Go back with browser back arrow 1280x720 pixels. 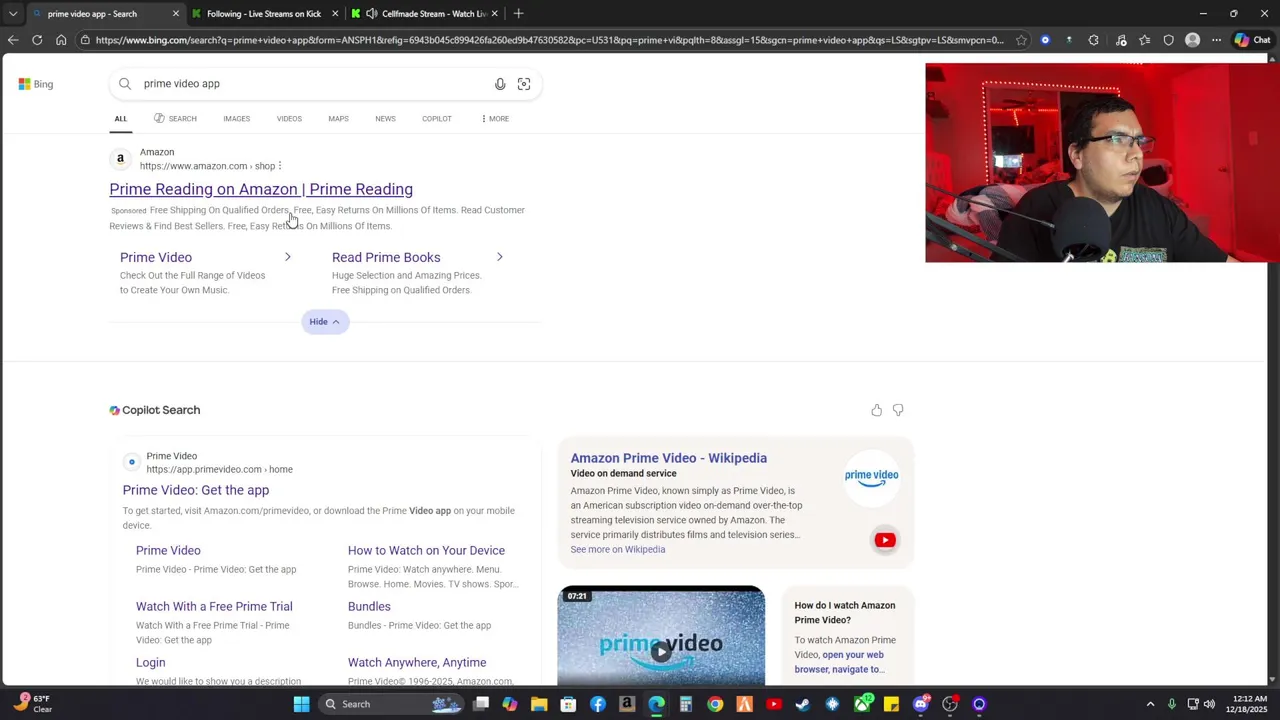click(x=12, y=40)
